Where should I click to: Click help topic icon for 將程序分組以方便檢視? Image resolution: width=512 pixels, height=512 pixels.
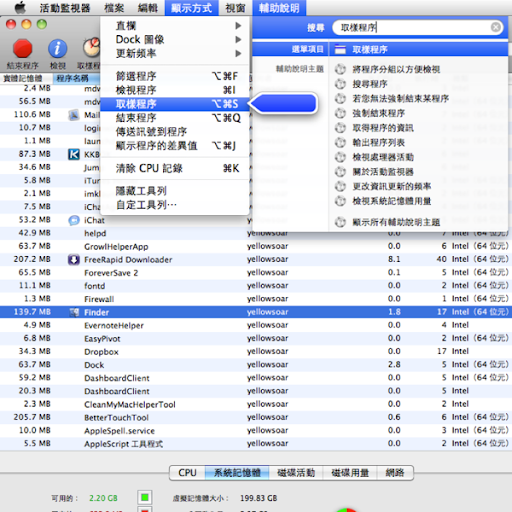point(340,69)
